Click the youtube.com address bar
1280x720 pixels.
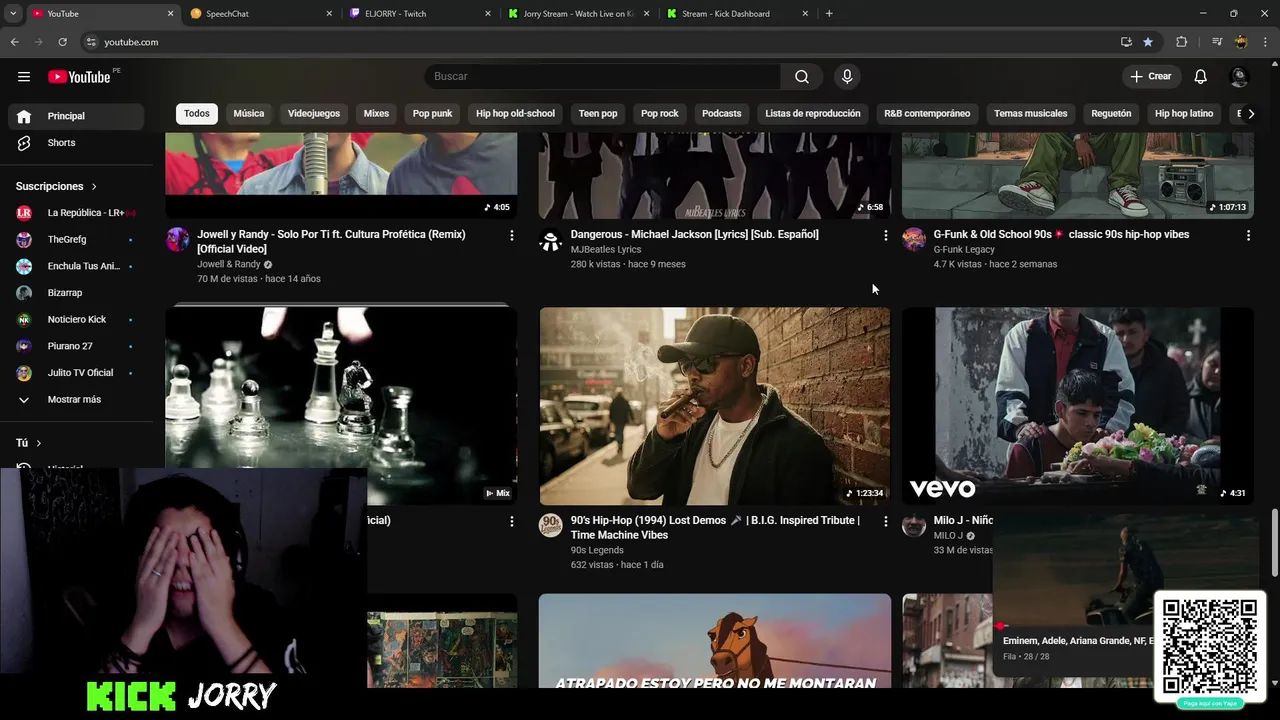click(x=600, y=42)
